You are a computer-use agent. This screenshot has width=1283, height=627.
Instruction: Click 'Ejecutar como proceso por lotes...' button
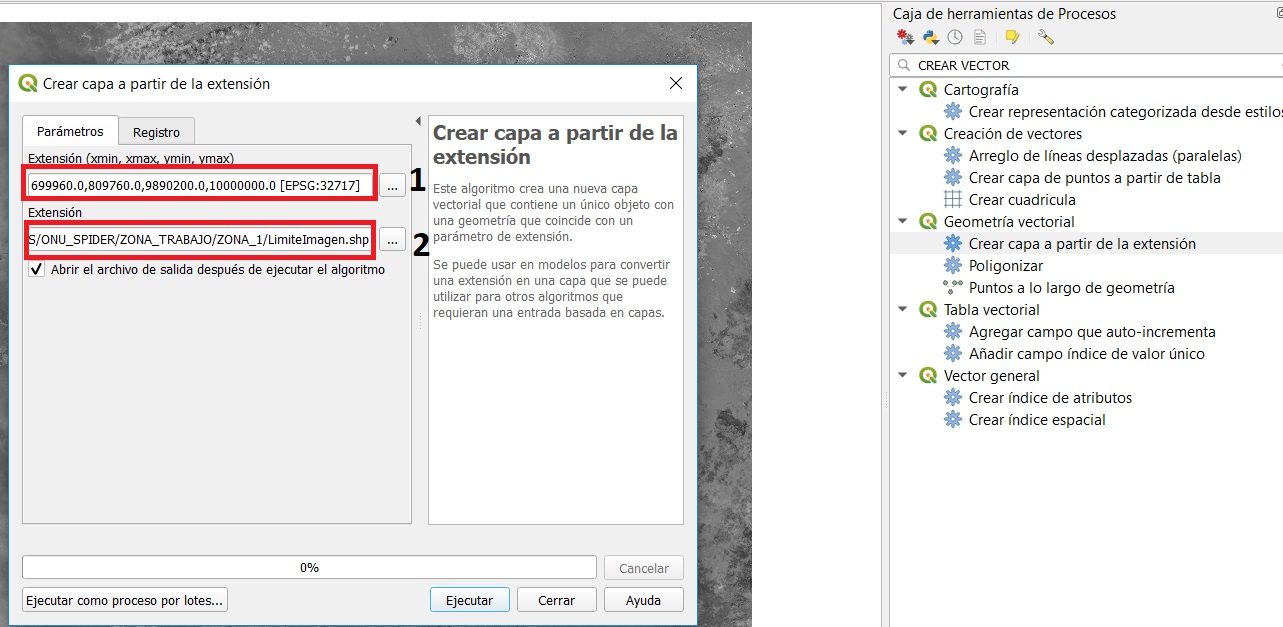pyautogui.click(x=126, y=601)
